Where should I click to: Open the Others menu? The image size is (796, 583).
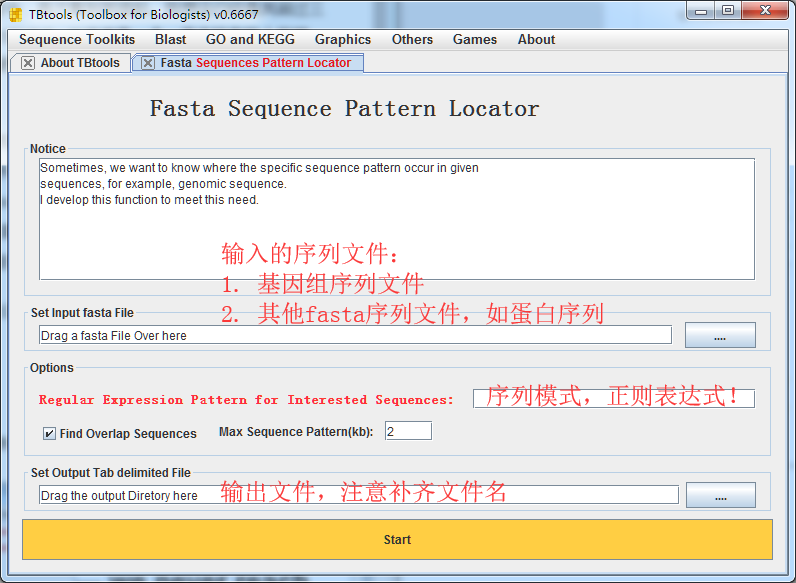pos(412,40)
